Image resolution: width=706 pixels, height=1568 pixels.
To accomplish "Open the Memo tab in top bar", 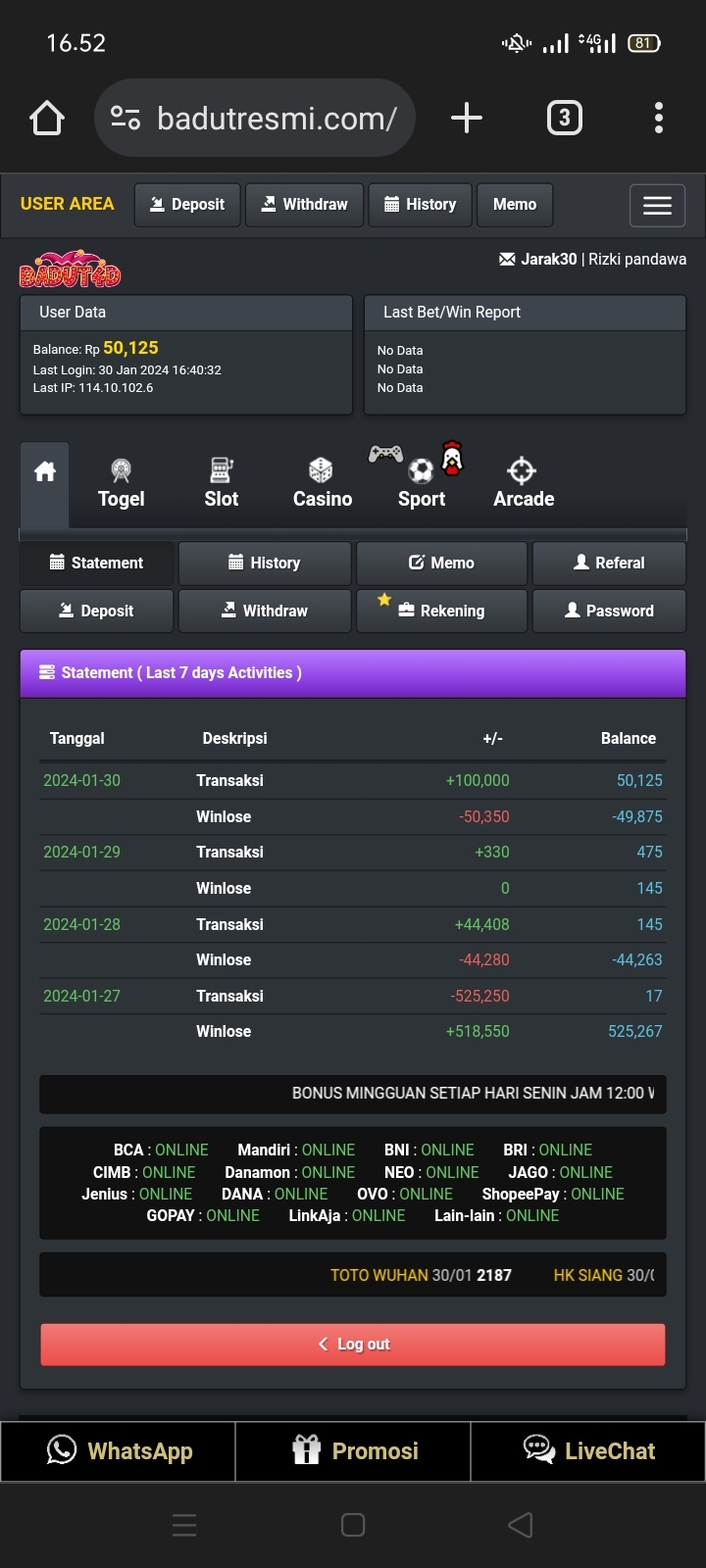I will click(x=514, y=205).
